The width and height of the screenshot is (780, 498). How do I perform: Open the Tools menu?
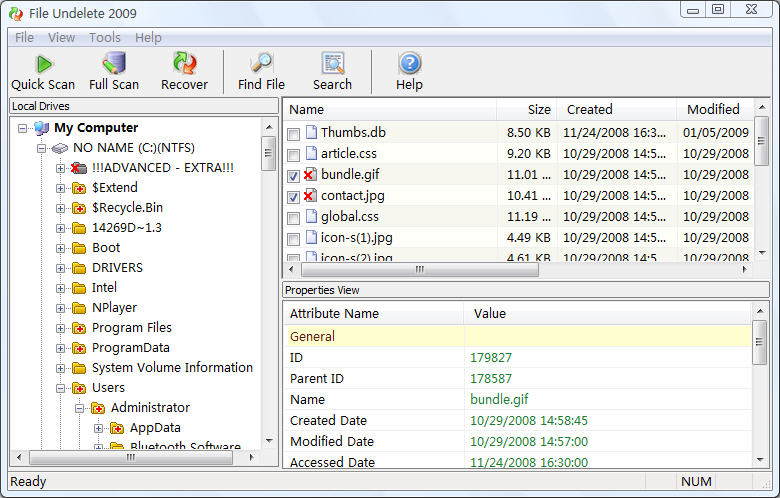click(x=104, y=37)
